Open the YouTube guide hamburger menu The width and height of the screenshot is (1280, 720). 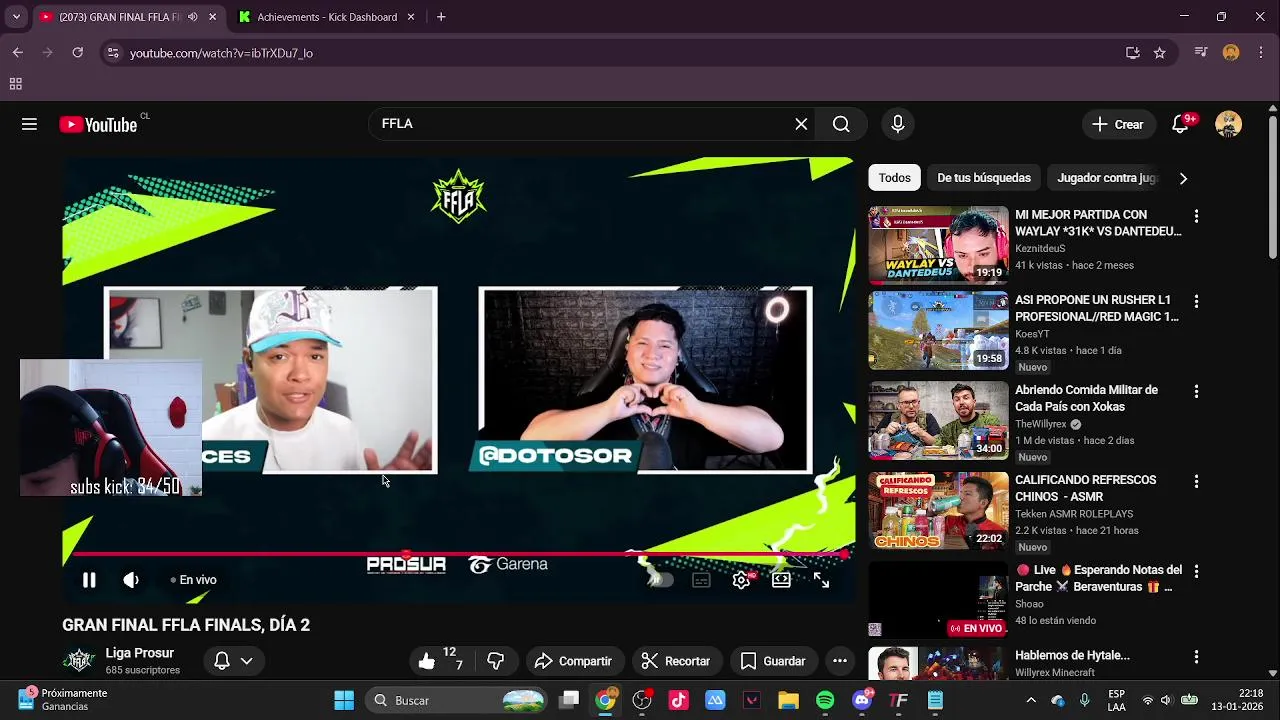click(x=29, y=124)
